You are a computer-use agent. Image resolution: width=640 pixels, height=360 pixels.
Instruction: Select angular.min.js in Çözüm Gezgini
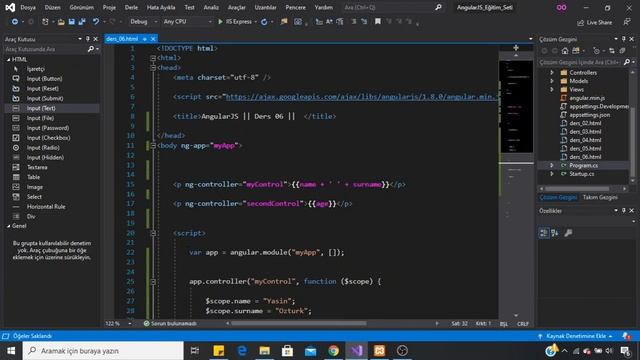click(x=587, y=98)
